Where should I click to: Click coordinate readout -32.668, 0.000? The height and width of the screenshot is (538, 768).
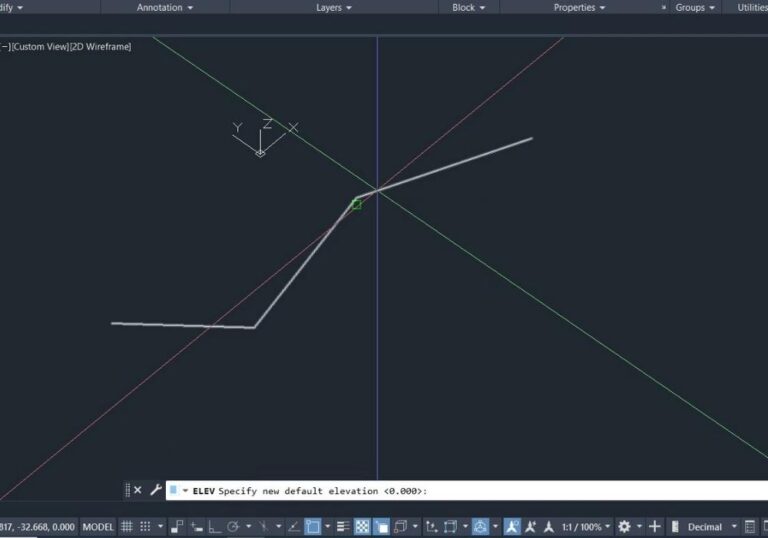click(x=37, y=527)
